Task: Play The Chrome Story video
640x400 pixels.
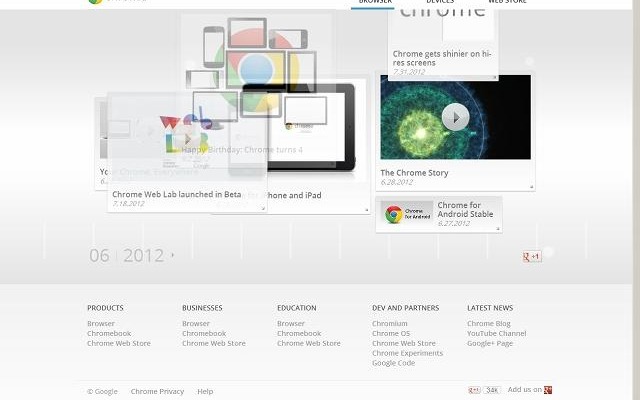Action: click(x=456, y=117)
